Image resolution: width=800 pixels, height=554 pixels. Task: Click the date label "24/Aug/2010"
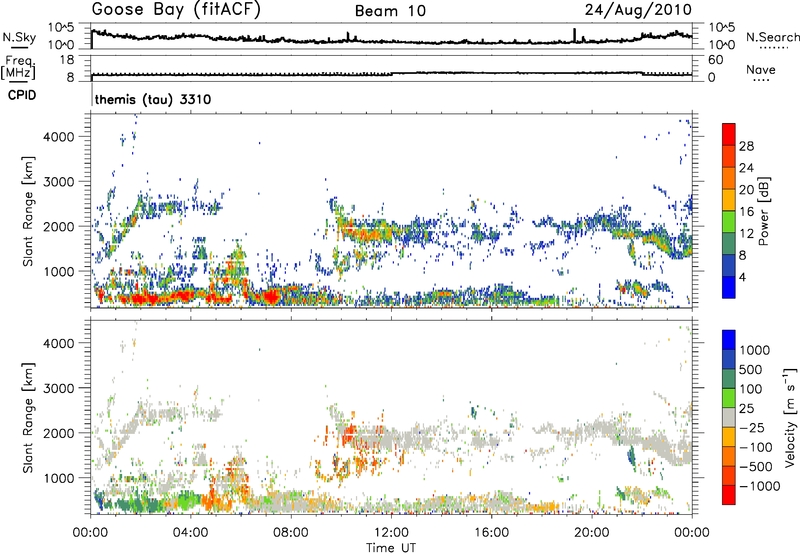tap(638, 10)
